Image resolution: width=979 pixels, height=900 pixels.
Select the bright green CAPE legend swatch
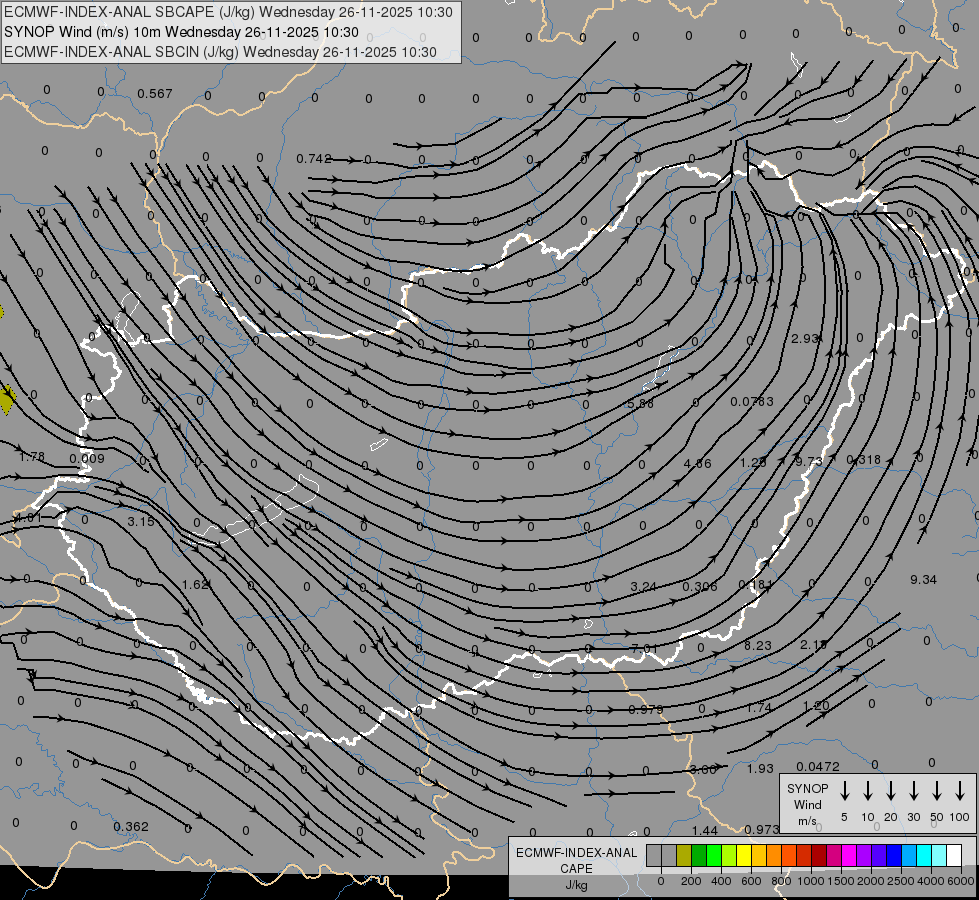(714, 856)
